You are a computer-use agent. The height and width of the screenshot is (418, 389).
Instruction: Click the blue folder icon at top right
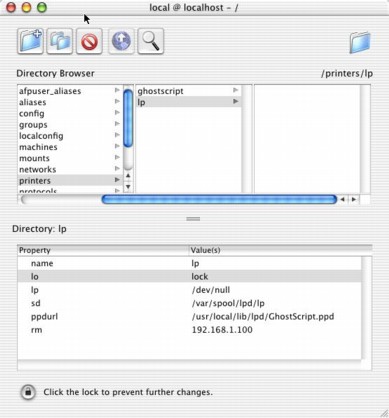pos(360,42)
